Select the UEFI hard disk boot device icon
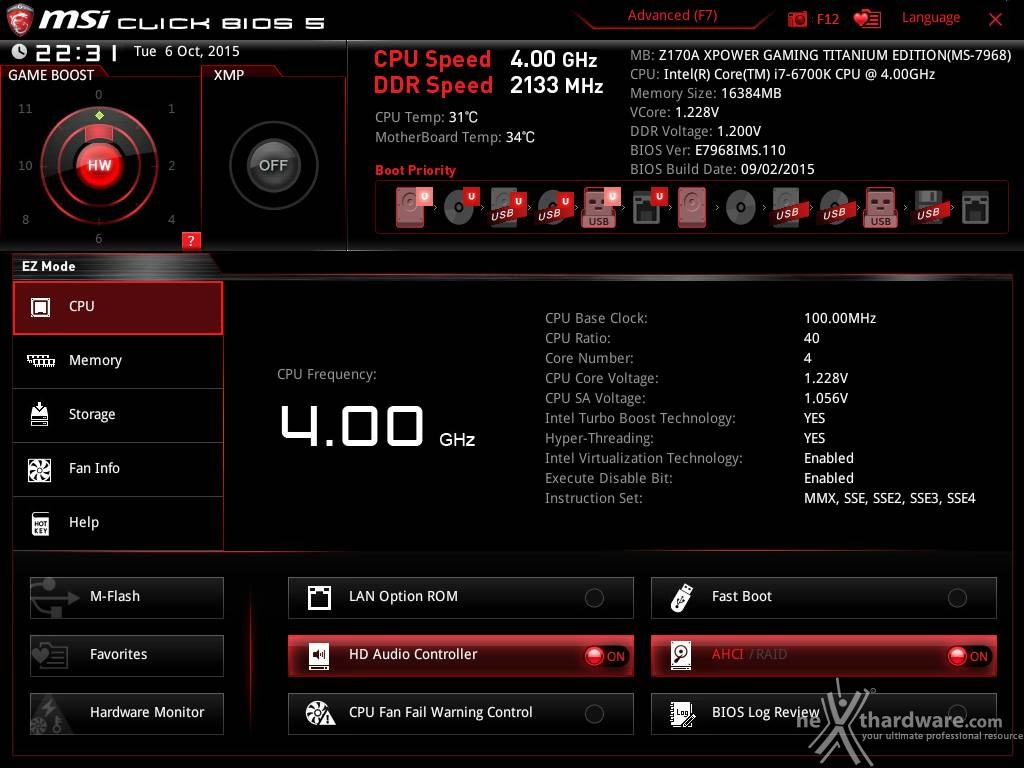This screenshot has height=768, width=1024. click(412, 208)
